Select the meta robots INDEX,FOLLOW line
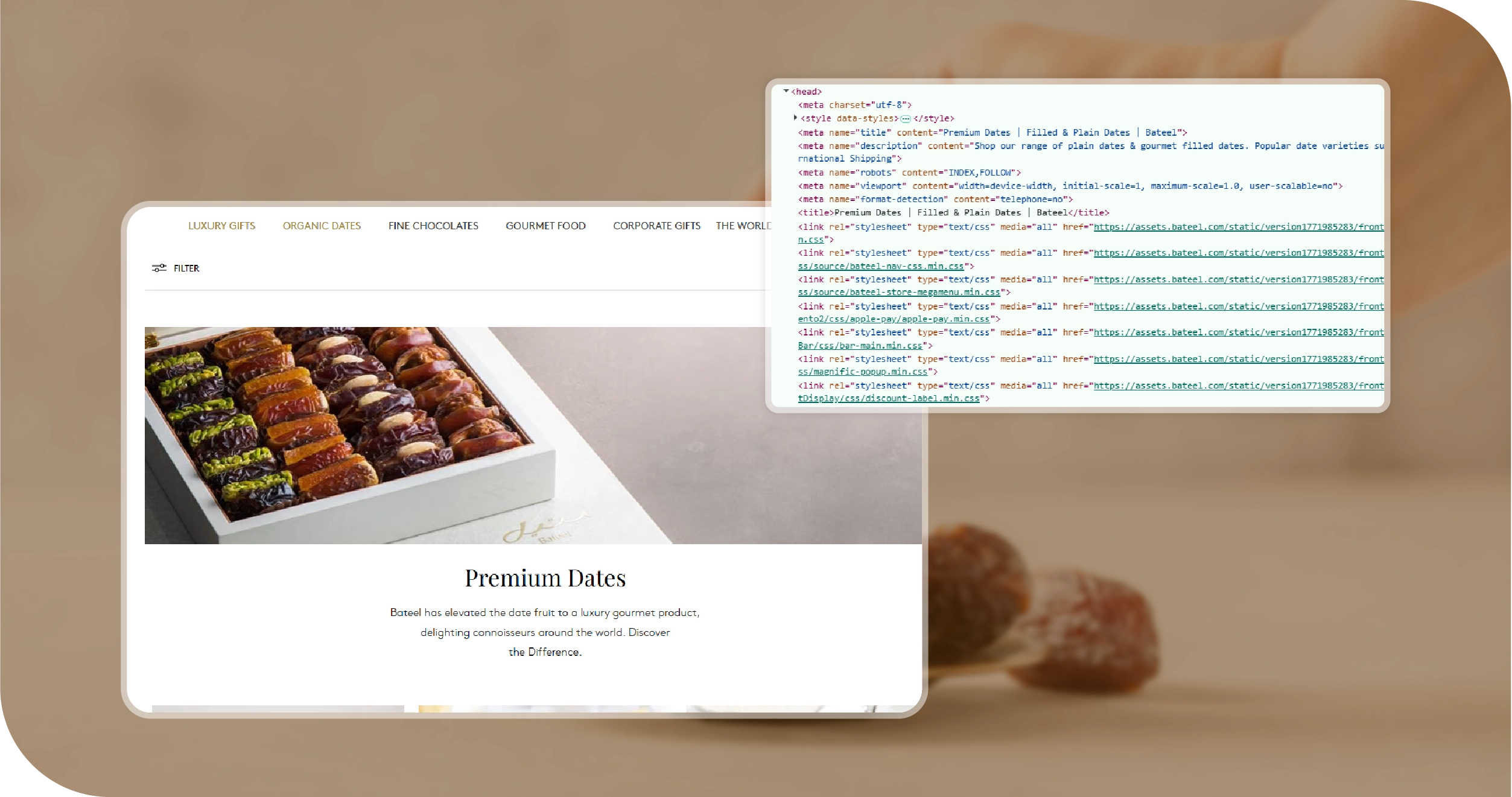Screen dimensions: 1512x797 pos(909,173)
